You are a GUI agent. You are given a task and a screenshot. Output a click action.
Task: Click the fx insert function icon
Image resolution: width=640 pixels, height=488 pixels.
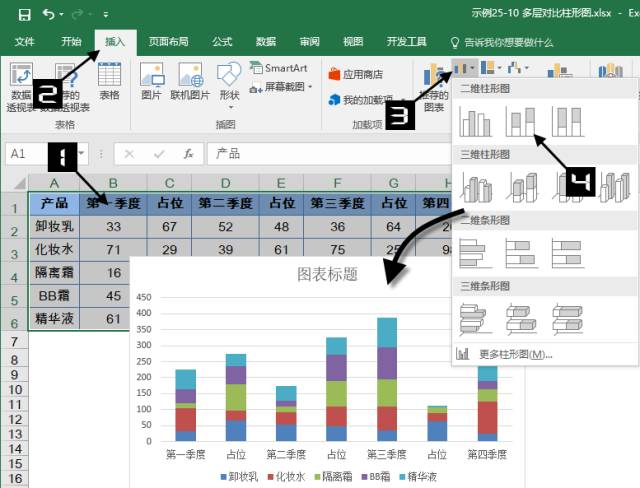pos(188,154)
